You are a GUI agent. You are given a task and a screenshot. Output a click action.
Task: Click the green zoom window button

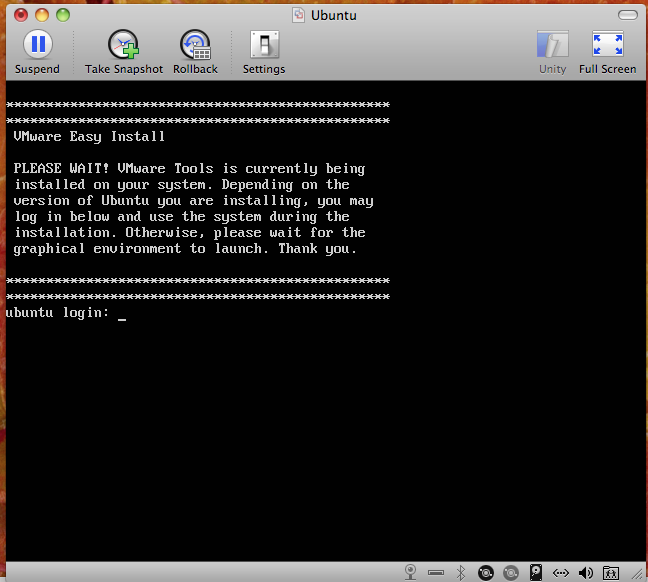(63, 15)
